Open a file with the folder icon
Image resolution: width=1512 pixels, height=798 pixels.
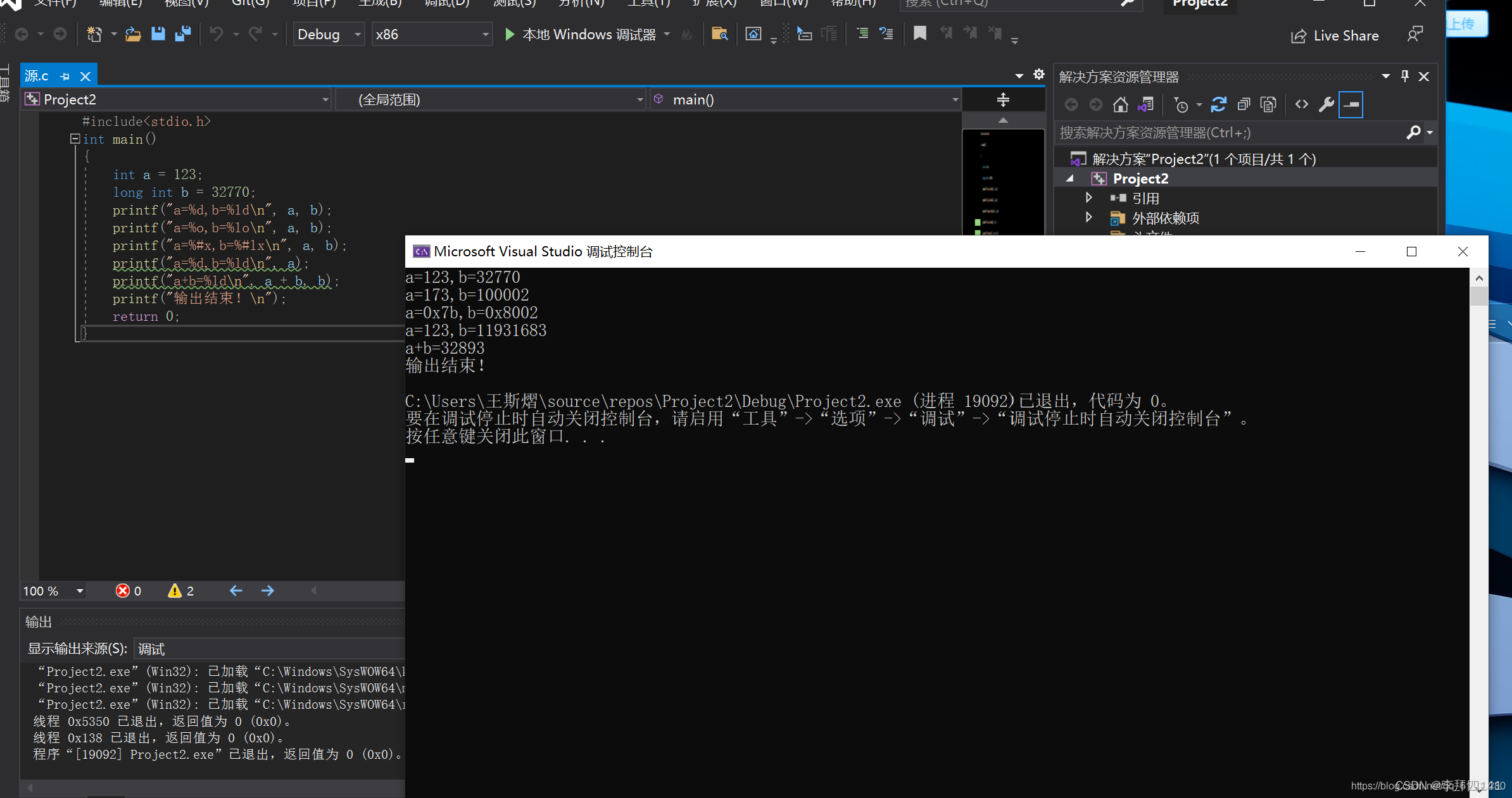point(133,34)
